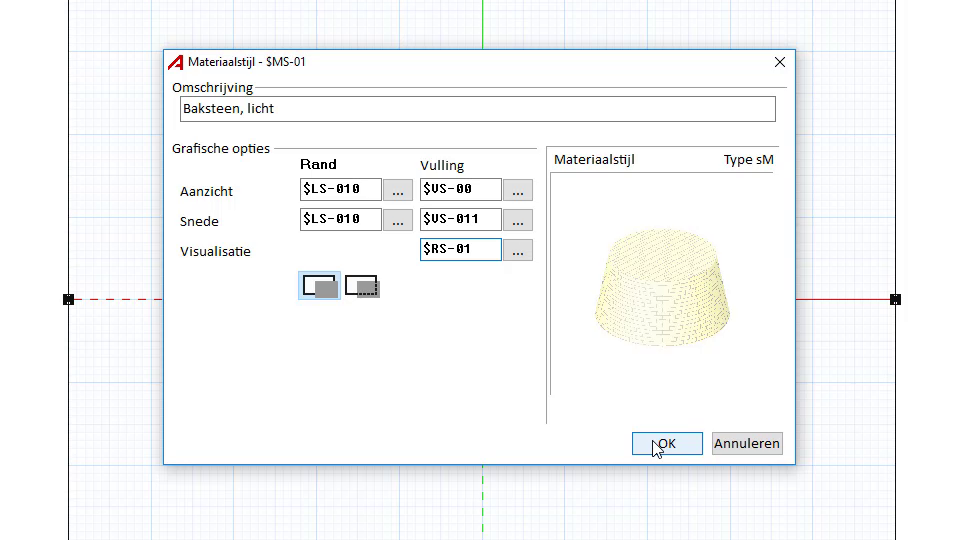Open browse button next to Visualisatie field

coord(517,251)
